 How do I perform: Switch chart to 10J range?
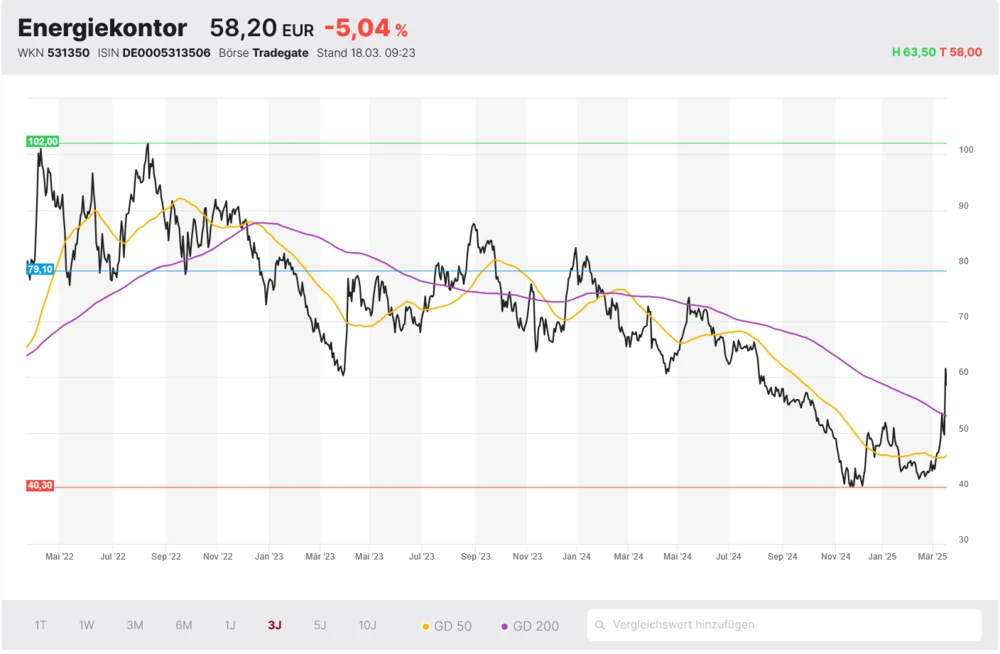coord(367,625)
